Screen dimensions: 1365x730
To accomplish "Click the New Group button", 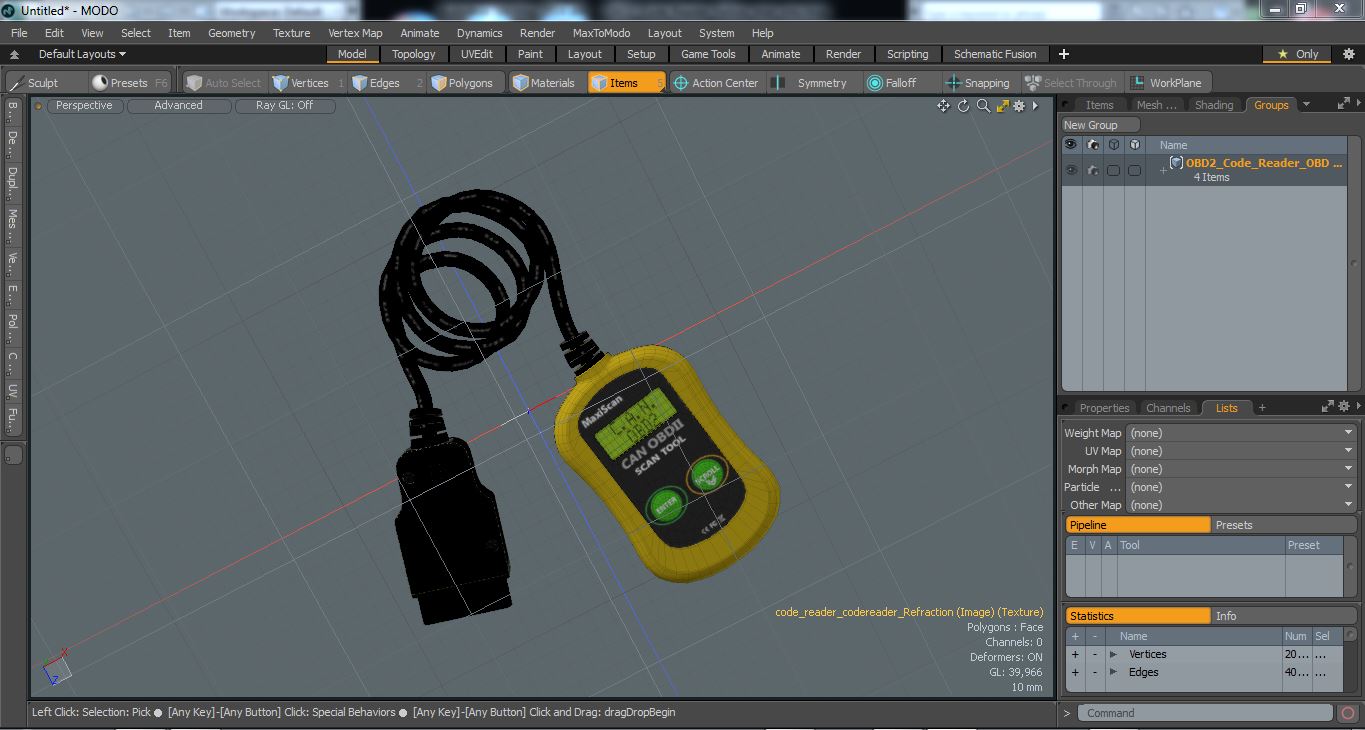I will point(1101,125).
